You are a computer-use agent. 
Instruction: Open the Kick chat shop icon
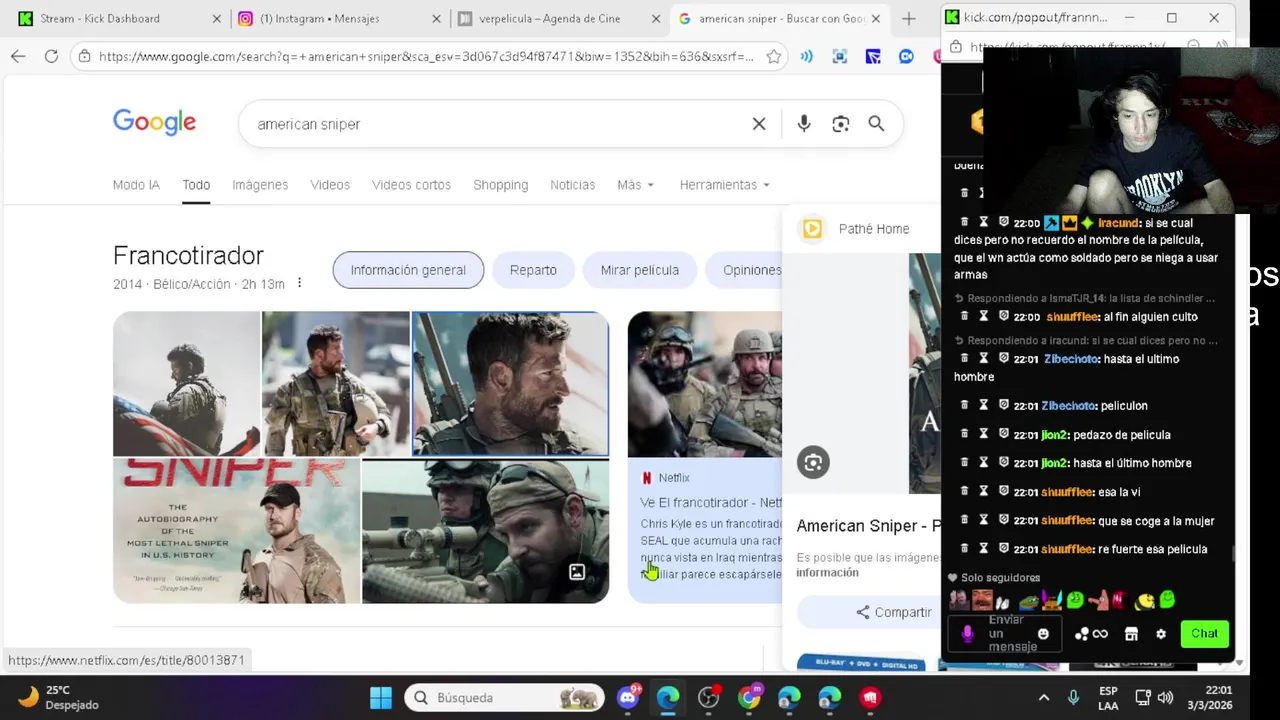pyautogui.click(x=1131, y=634)
